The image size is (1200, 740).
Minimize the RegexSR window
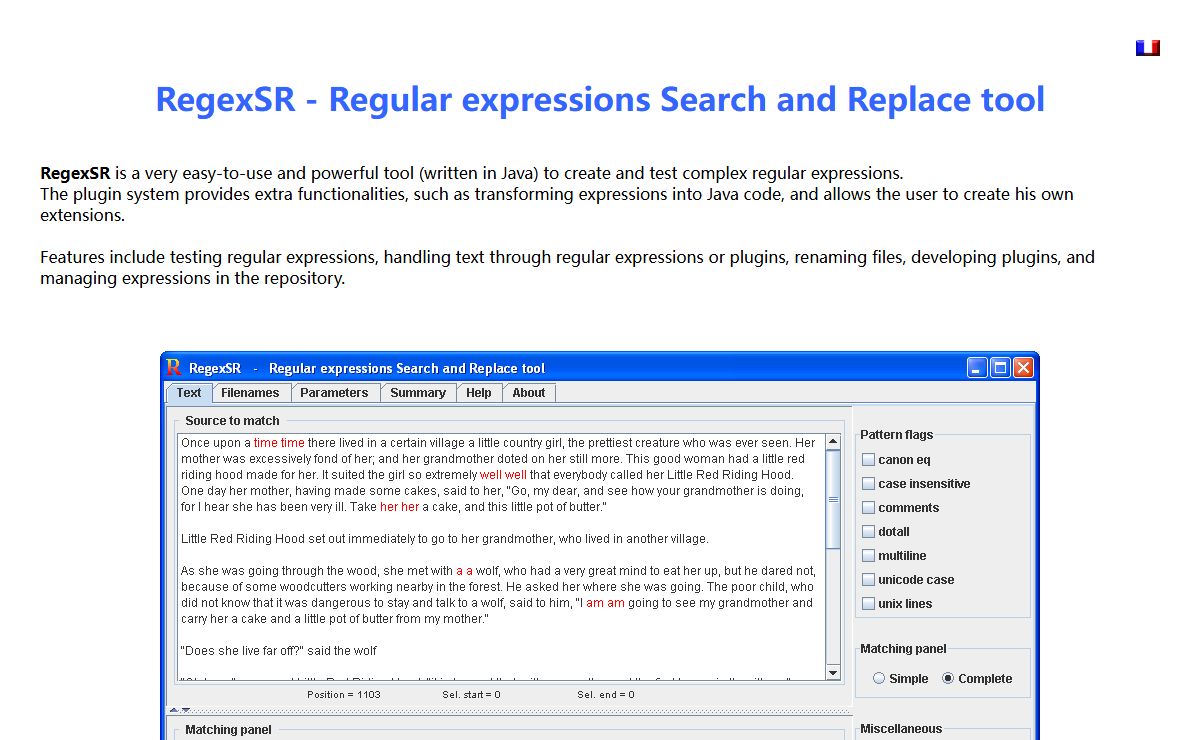(977, 368)
